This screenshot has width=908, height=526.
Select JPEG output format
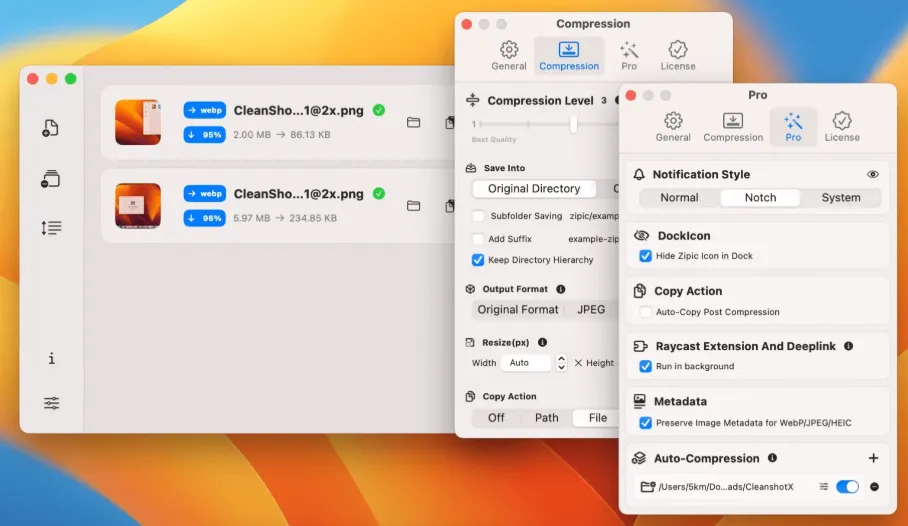591,309
